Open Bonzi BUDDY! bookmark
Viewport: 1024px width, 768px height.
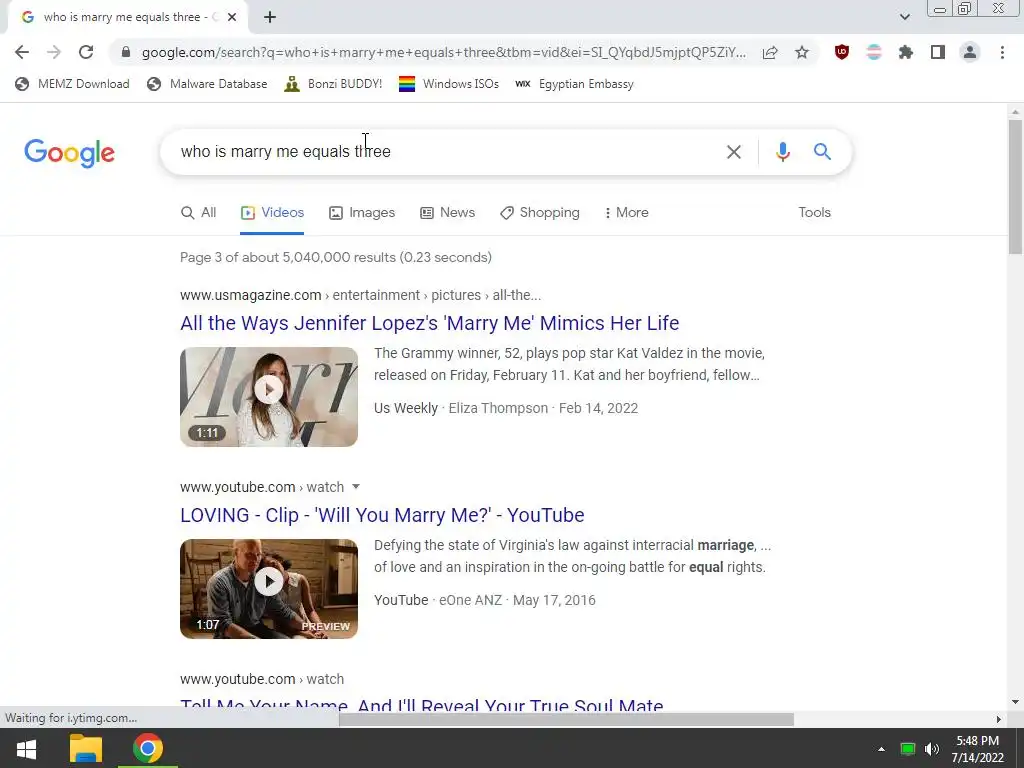coord(333,84)
